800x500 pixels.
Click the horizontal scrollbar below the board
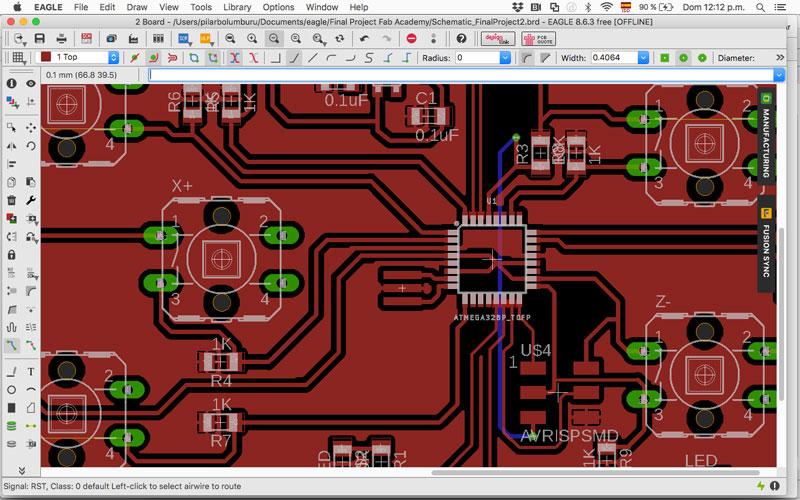click(x=595, y=472)
